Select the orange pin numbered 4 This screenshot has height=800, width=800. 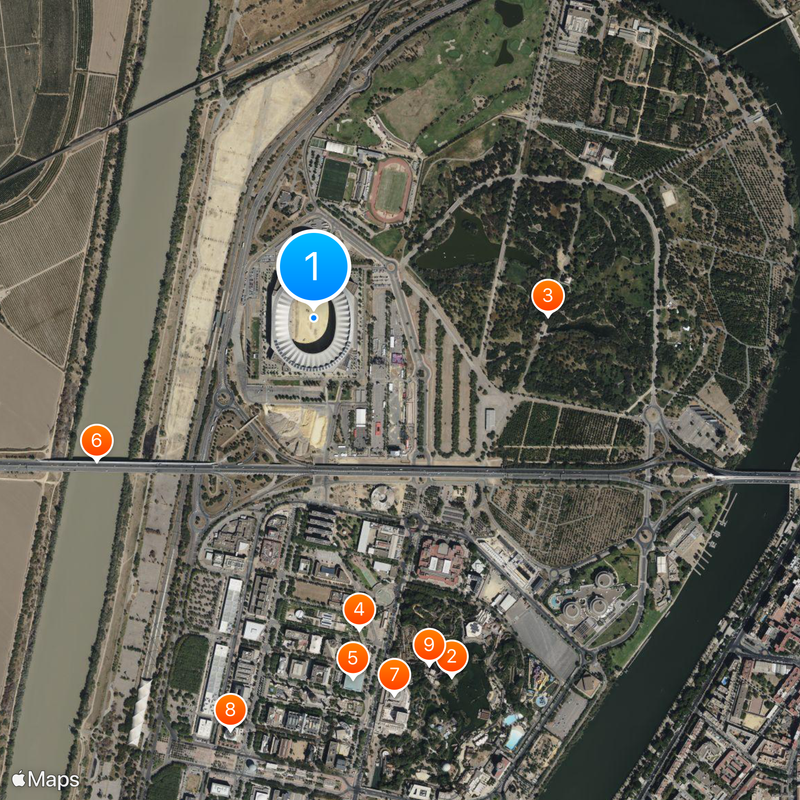[x=359, y=610]
